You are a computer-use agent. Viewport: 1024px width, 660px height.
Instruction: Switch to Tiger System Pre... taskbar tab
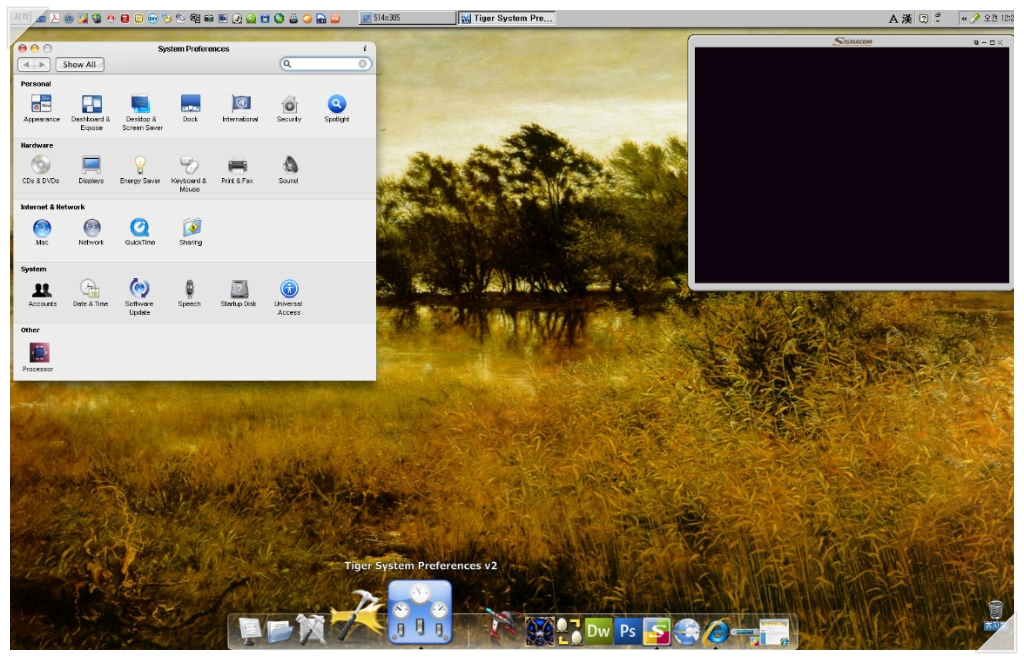coord(507,18)
